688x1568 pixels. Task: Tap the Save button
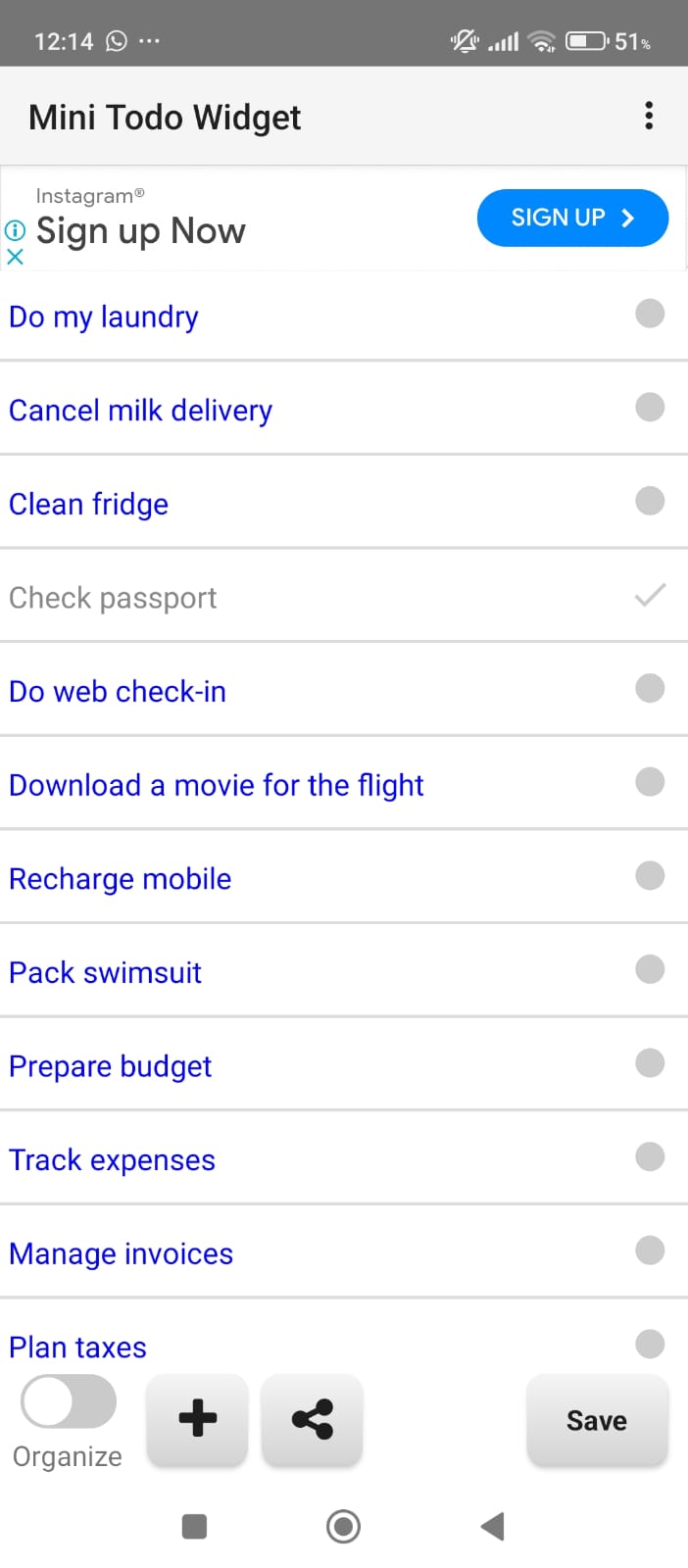(597, 1420)
